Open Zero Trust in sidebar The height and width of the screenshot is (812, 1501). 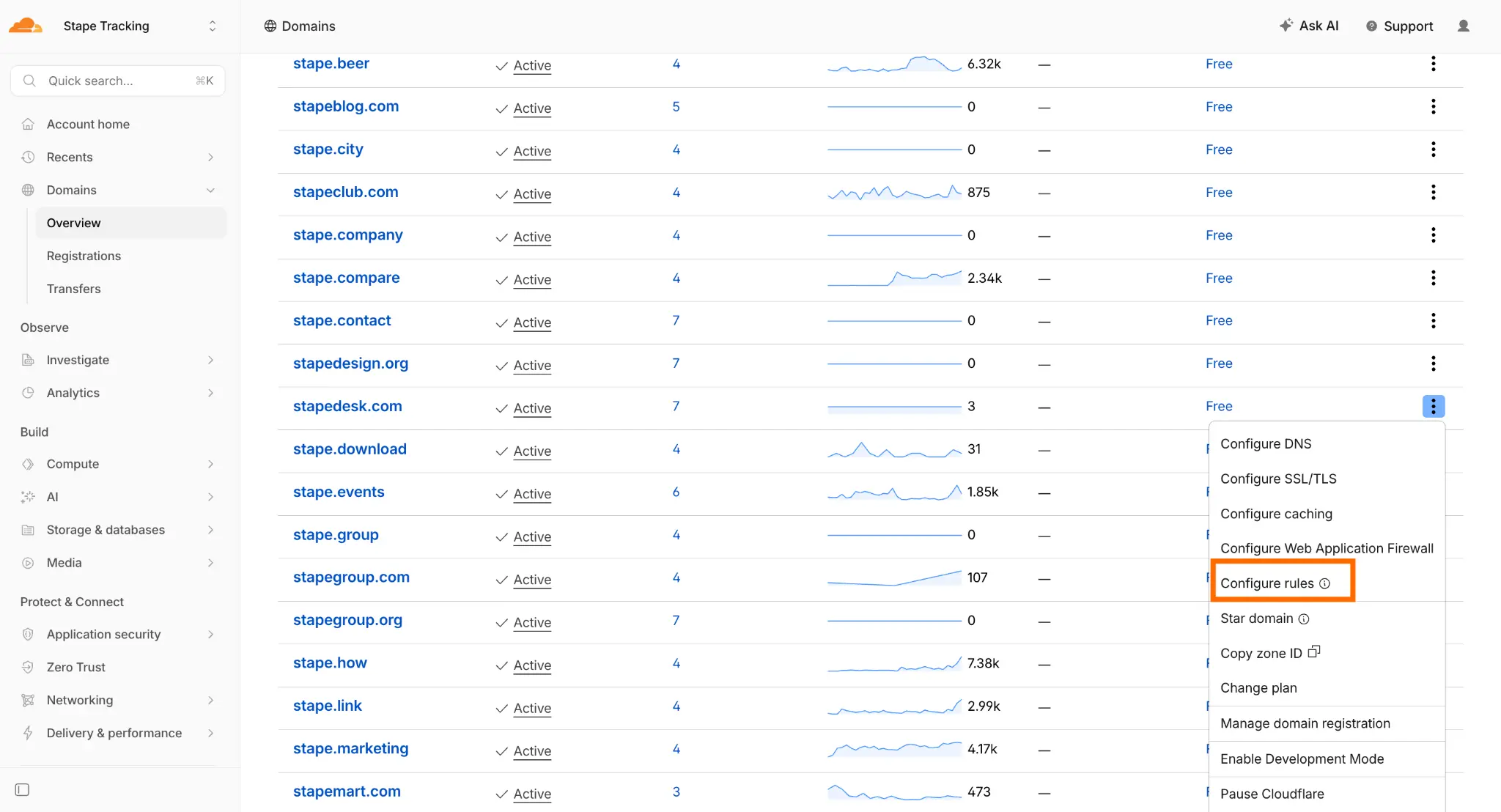75,667
